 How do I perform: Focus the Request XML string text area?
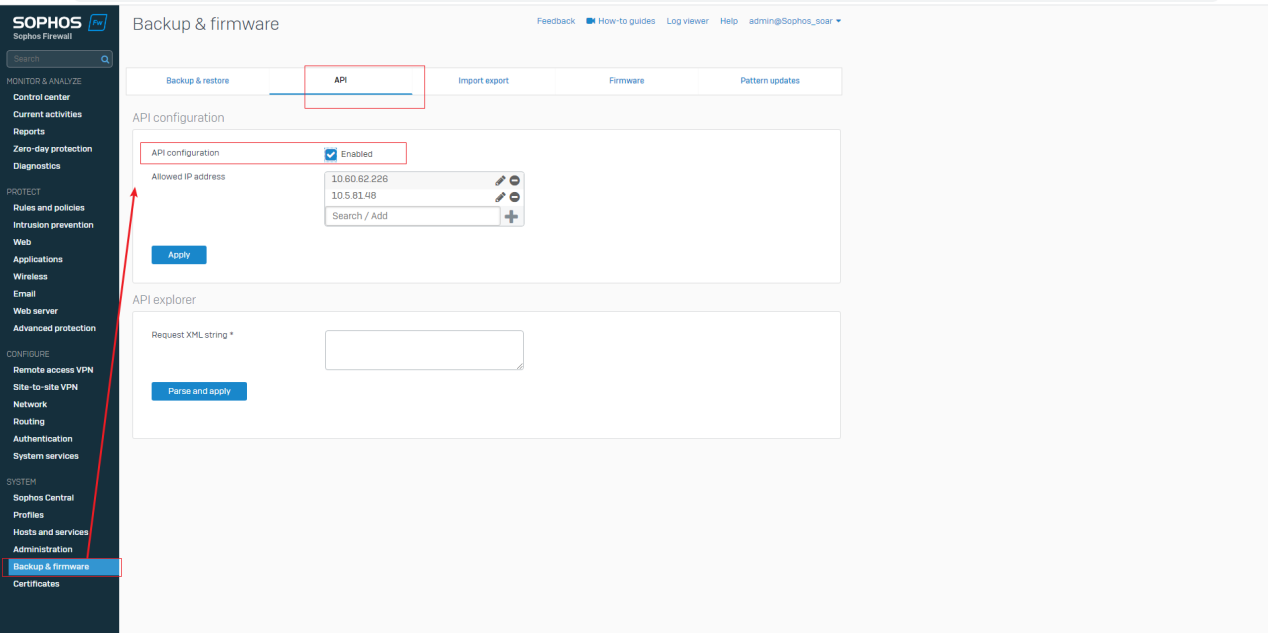click(x=424, y=350)
